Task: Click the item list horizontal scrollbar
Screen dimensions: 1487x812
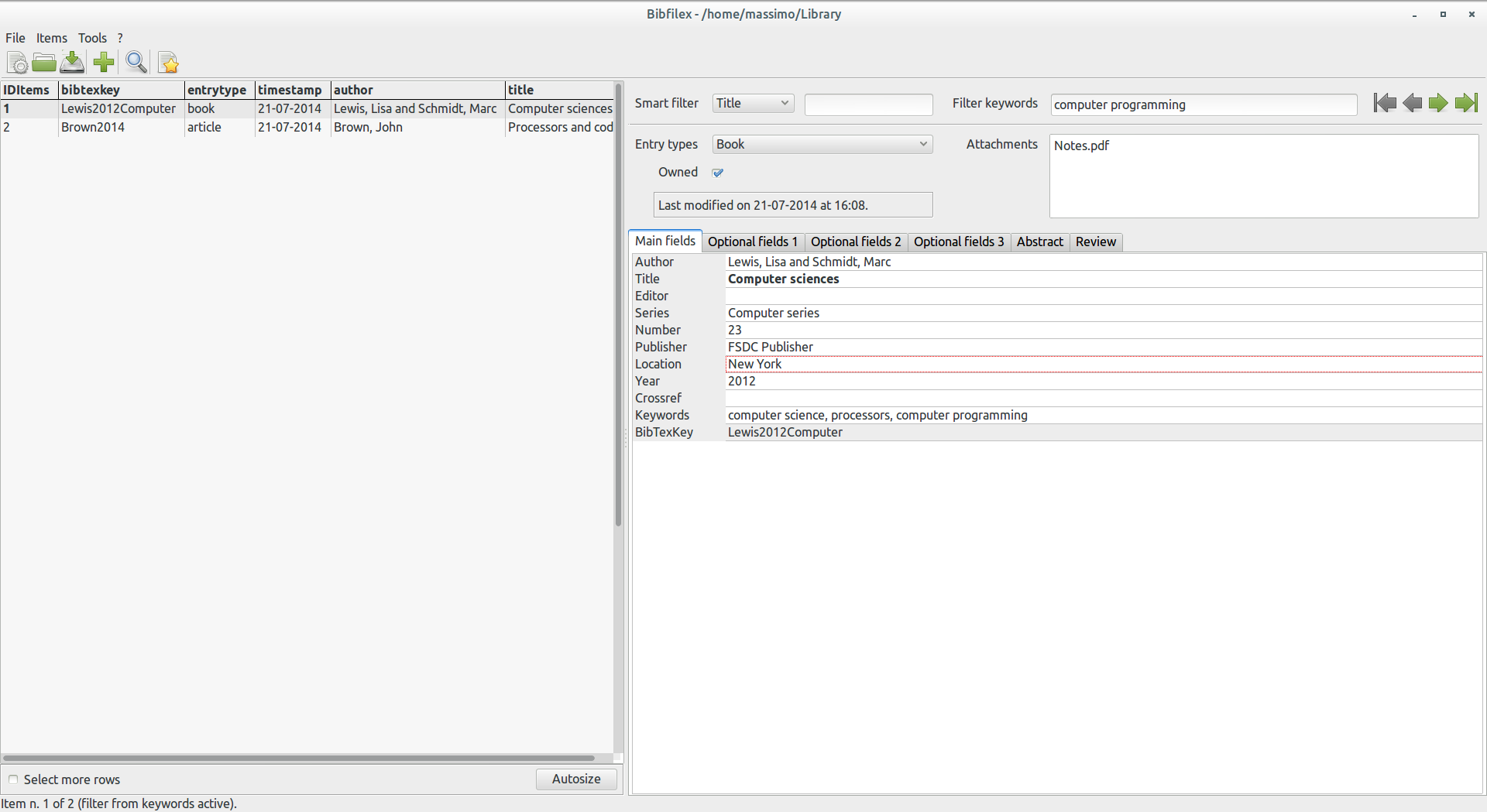Action: 299,758
